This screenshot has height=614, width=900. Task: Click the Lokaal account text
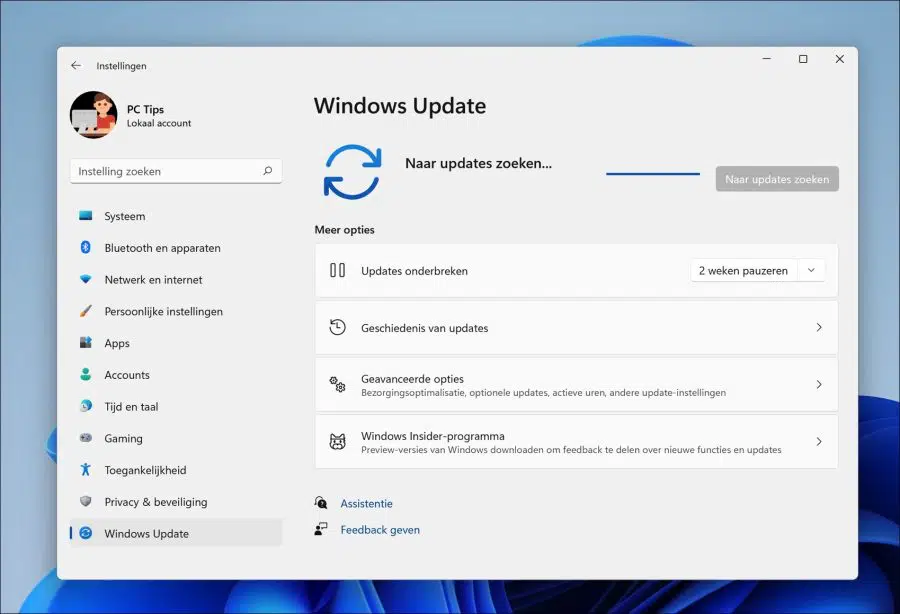tap(159, 123)
